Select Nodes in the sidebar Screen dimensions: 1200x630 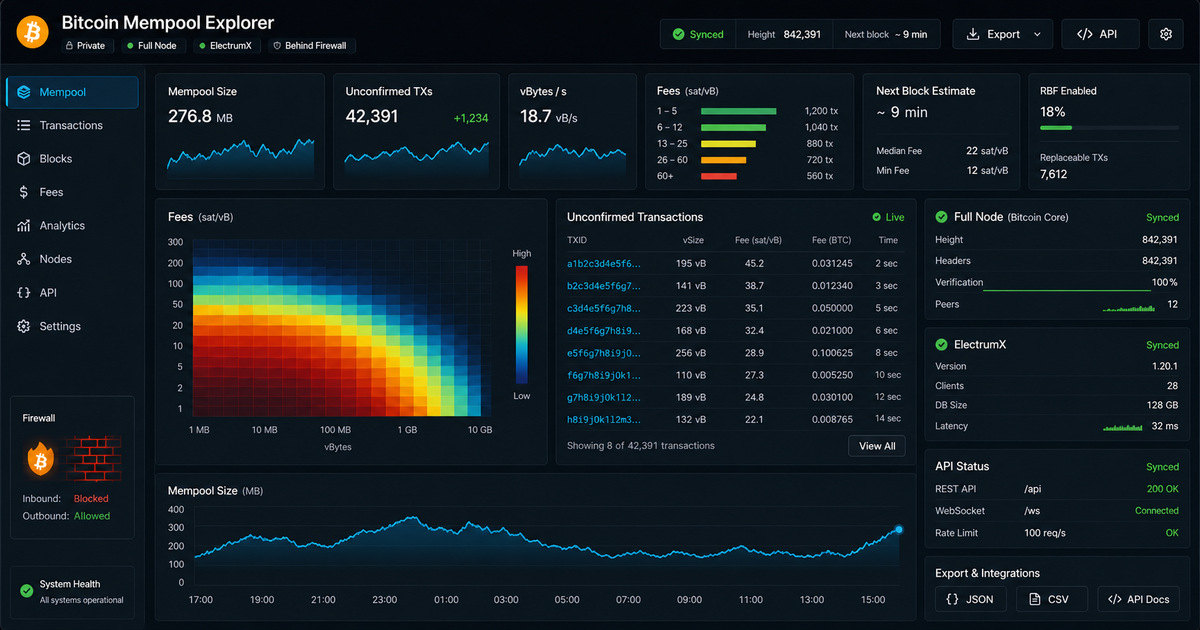point(72,259)
